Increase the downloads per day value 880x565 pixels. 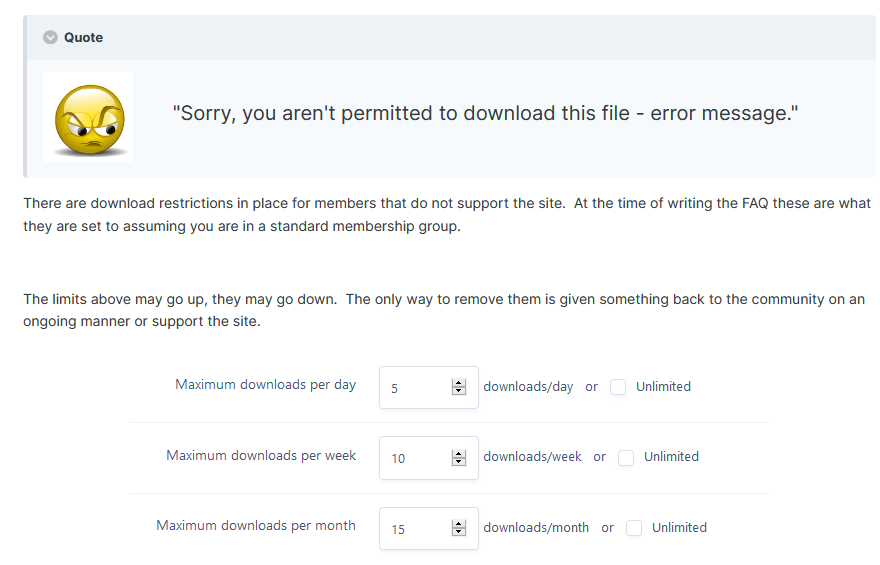click(459, 383)
